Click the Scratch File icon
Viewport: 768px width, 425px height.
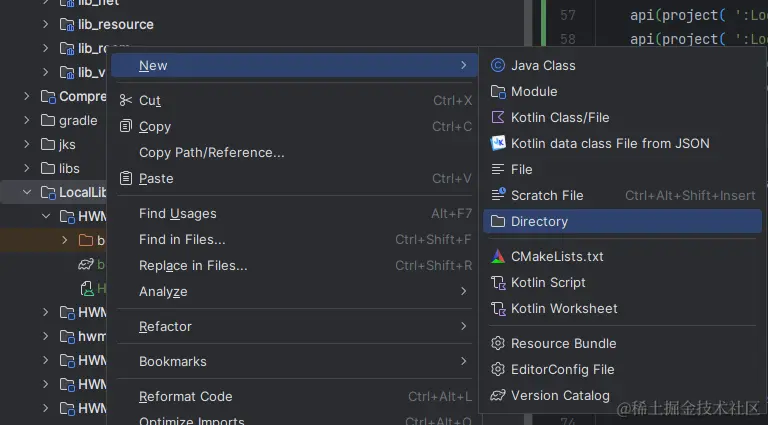498,195
